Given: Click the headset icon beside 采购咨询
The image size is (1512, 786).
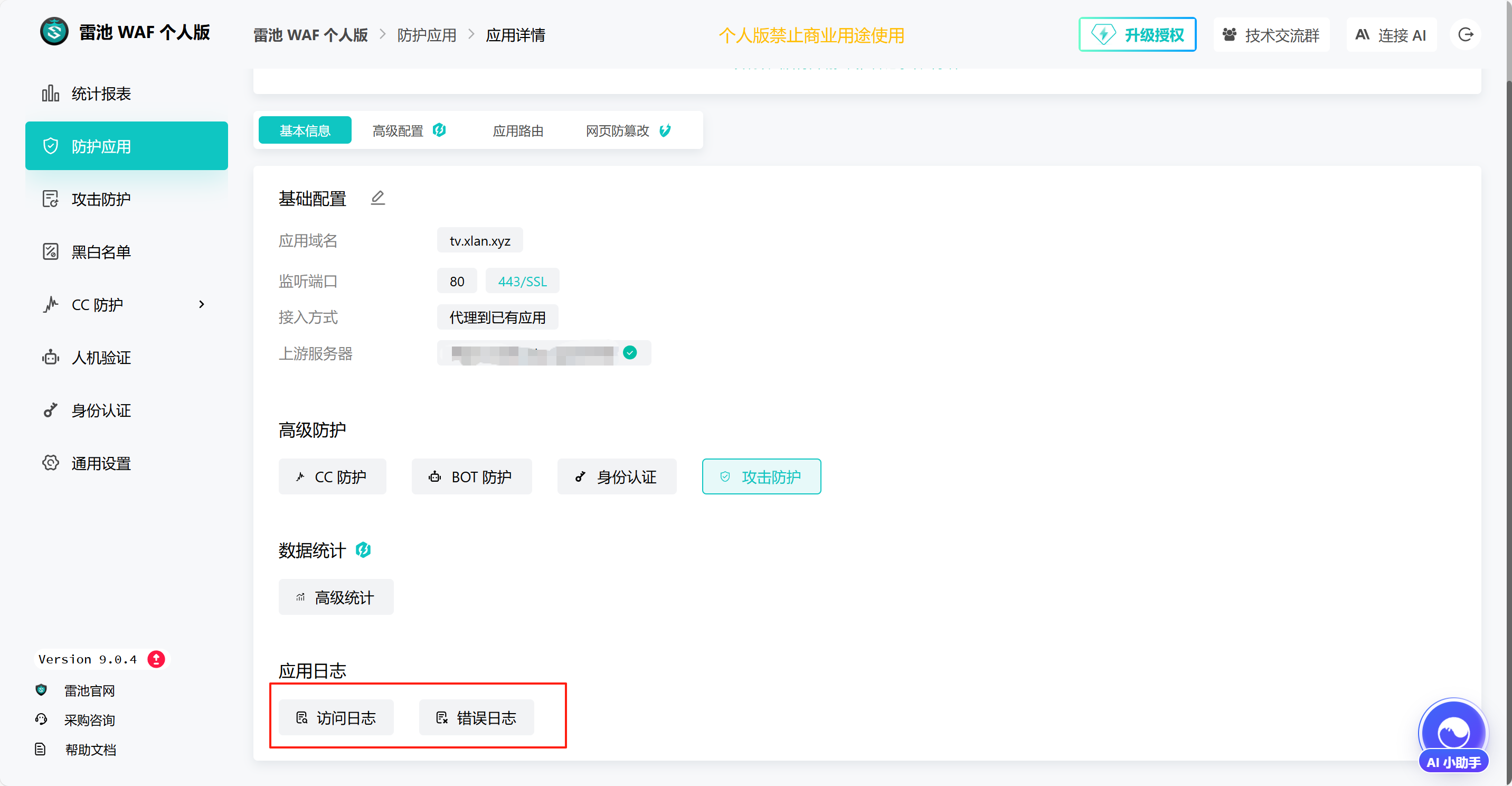Looking at the screenshot, I should tap(41, 719).
